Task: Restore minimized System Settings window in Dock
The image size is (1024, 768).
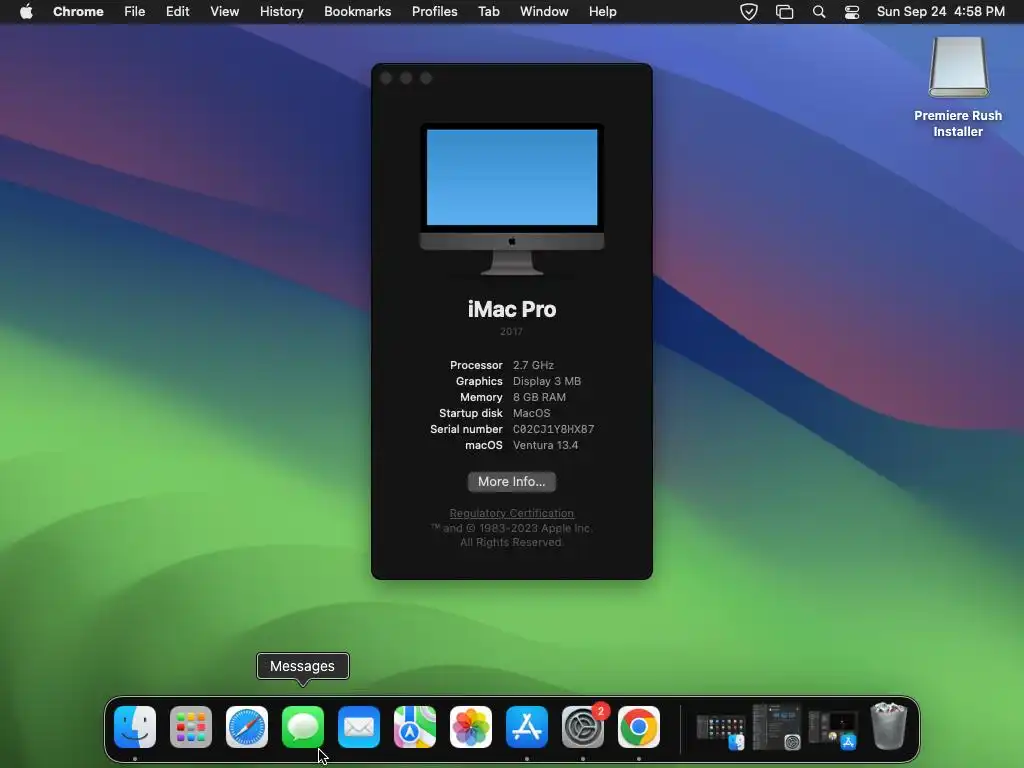Action: pos(776,727)
